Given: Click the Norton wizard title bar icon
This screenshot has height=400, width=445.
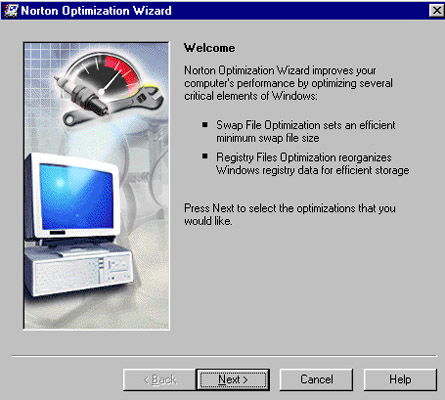Looking at the screenshot, I should (10, 11).
